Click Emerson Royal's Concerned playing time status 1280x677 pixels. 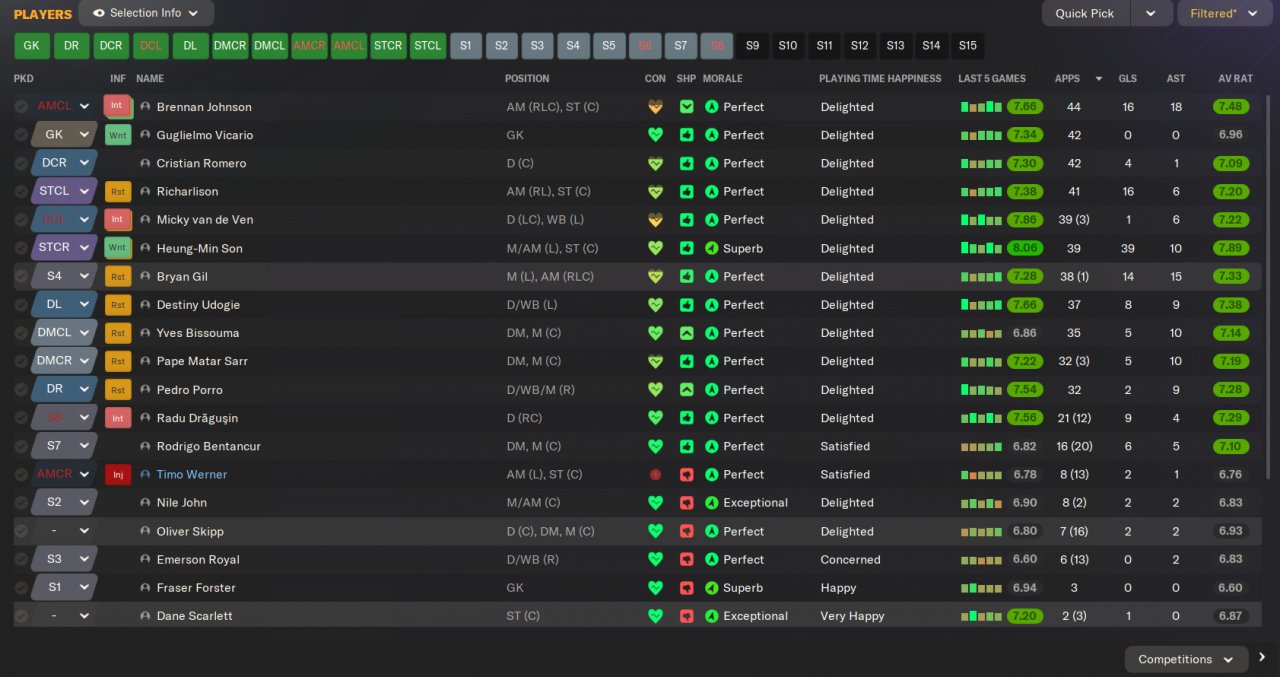[850, 560]
